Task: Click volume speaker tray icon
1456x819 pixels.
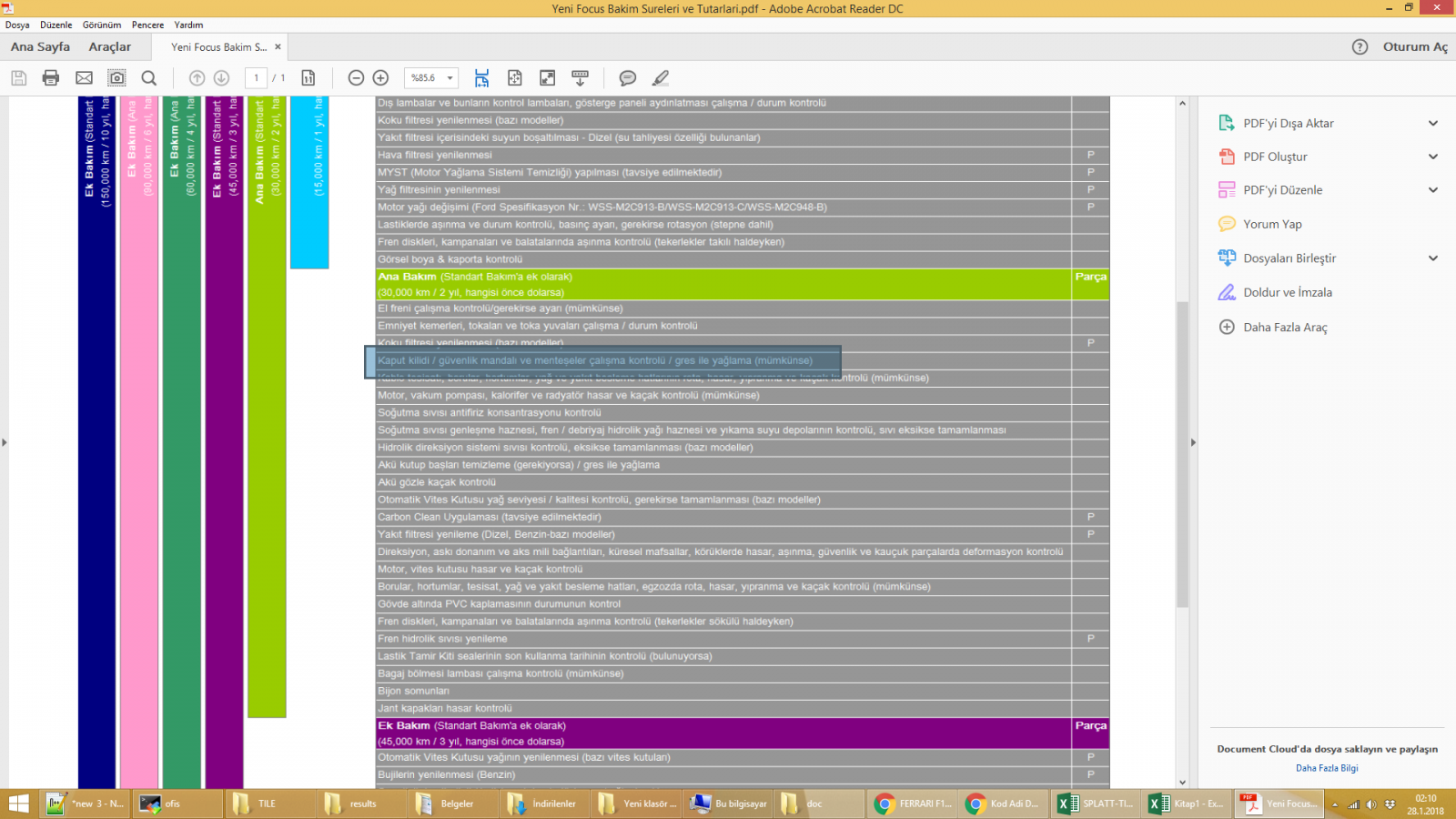Action: tap(1371, 804)
